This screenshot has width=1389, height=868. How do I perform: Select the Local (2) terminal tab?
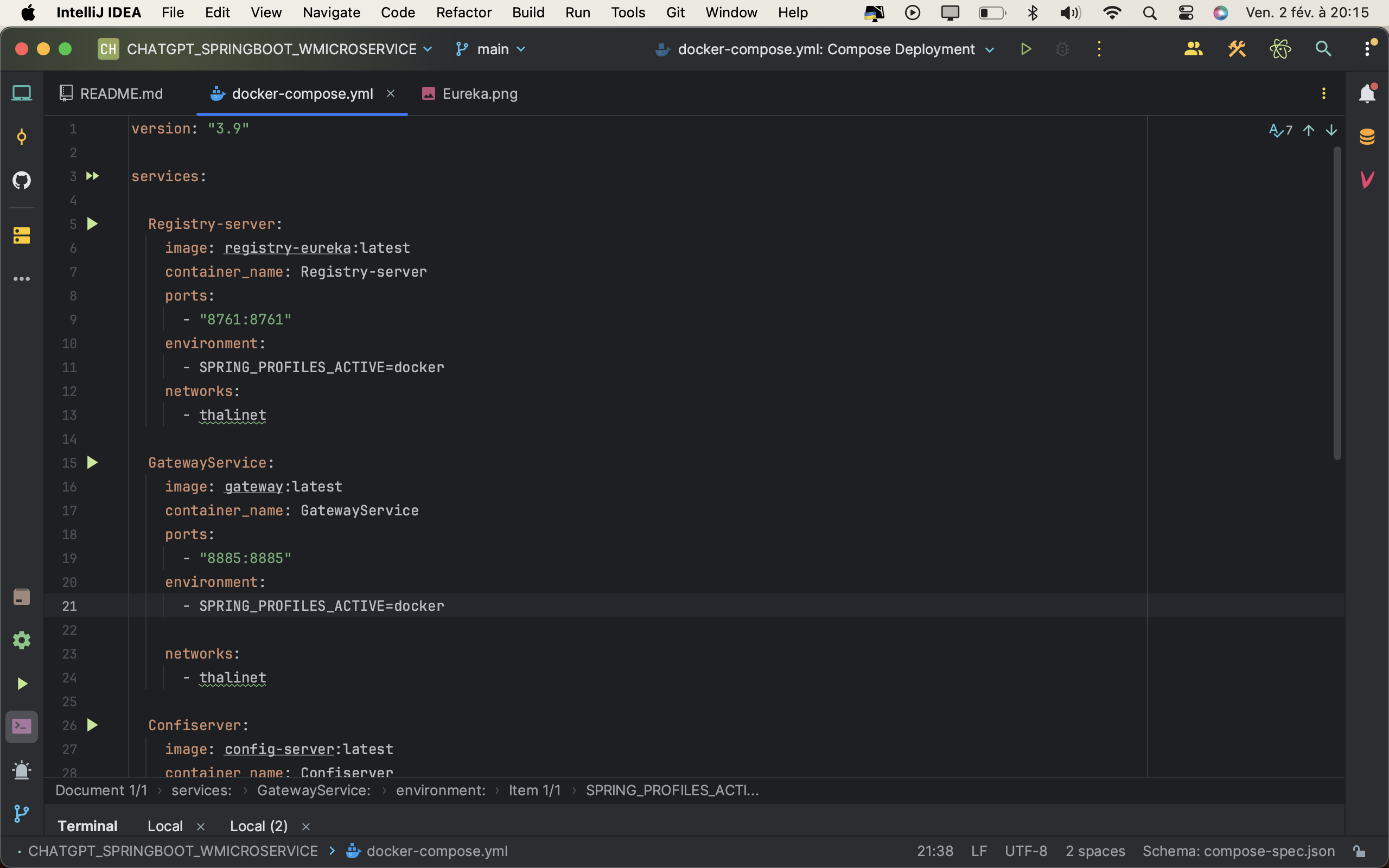pos(259,826)
